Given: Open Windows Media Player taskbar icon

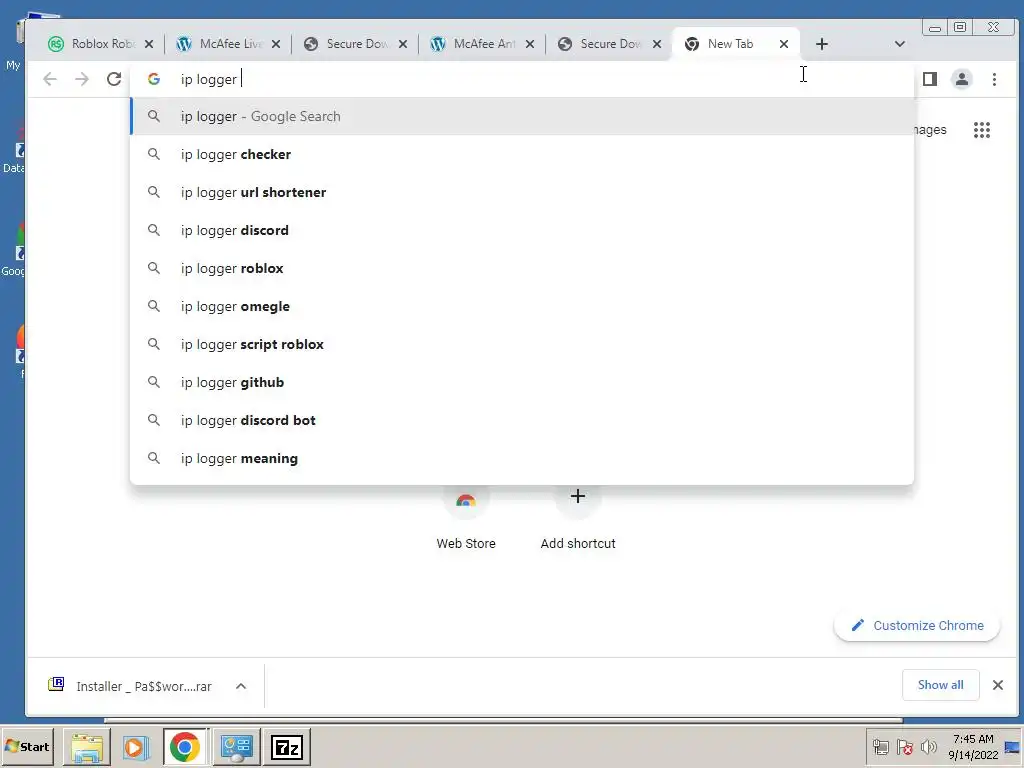Looking at the screenshot, I should coord(135,747).
